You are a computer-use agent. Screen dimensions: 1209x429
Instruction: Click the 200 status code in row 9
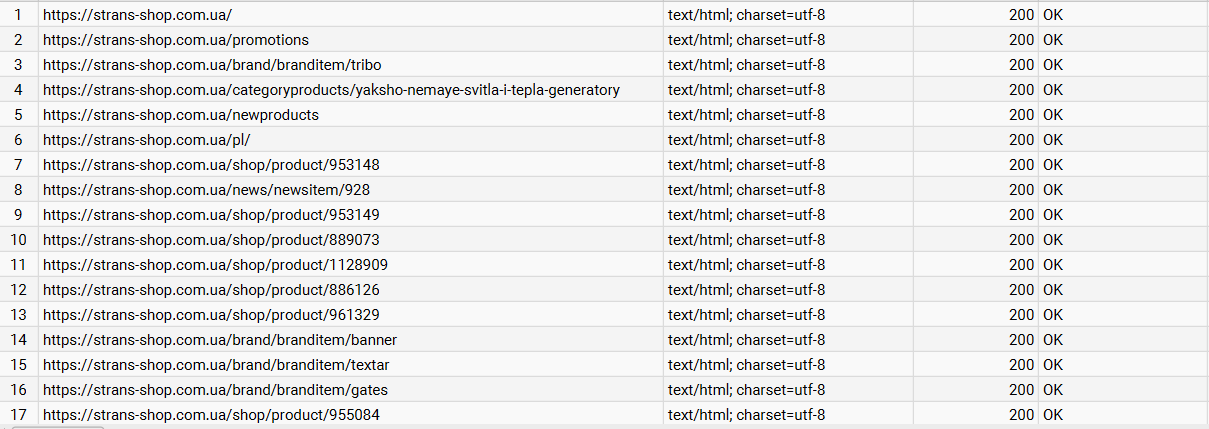pos(1021,215)
